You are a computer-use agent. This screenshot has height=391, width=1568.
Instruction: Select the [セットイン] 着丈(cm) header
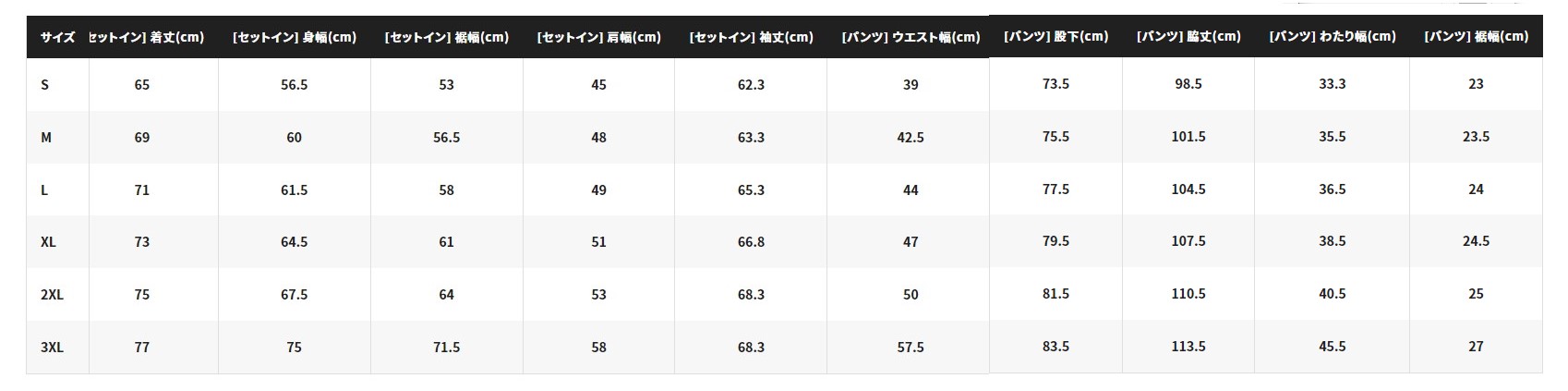click(147, 38)
